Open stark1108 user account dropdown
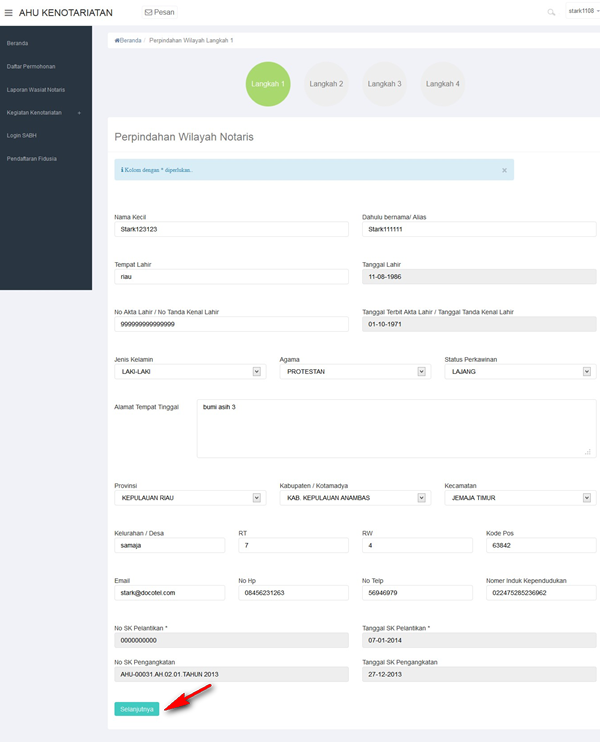The width and height of the screenshot is (600, 742). pyautogui.click(x=583, y=10)
